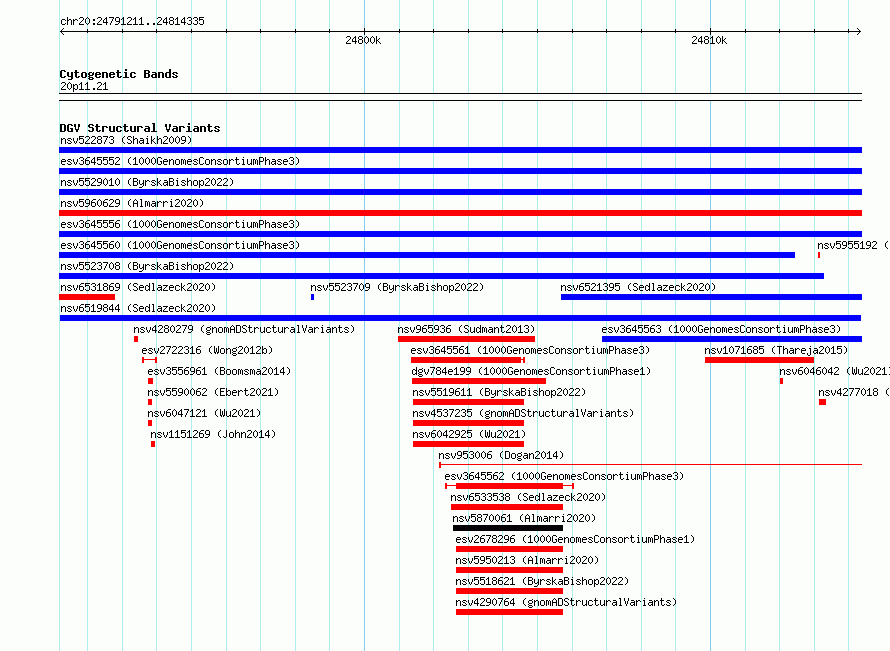Select the nsv1071685 (Thareja2015) red bar

(x=759, y=360)
